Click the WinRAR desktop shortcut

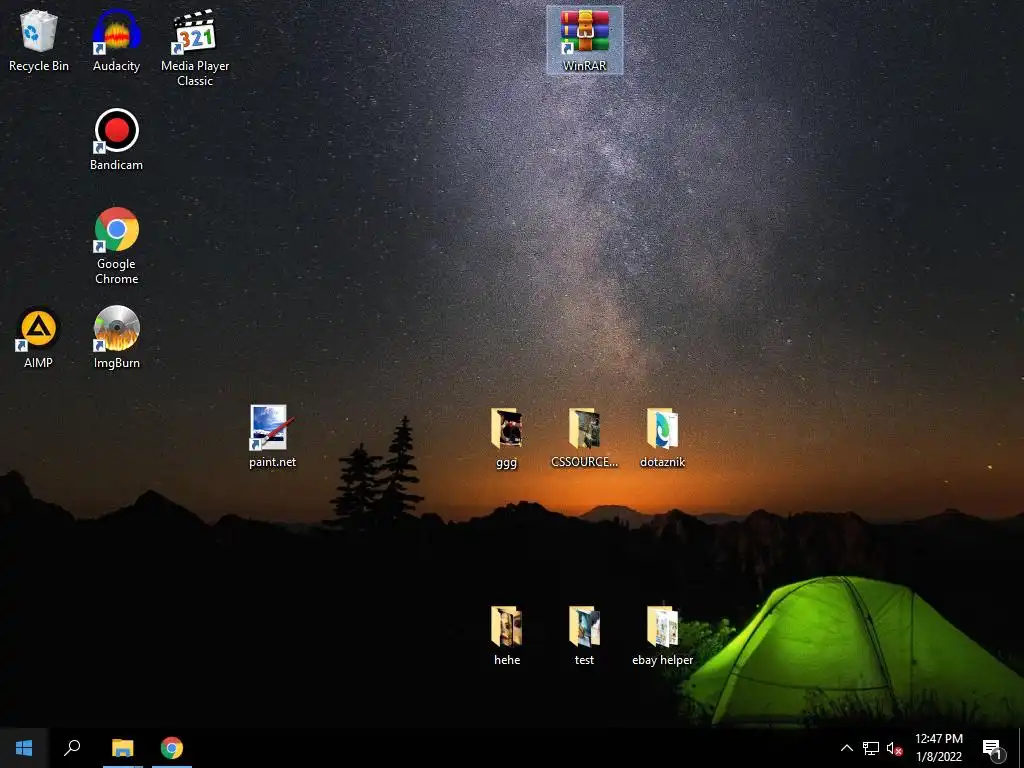[584, 40]
